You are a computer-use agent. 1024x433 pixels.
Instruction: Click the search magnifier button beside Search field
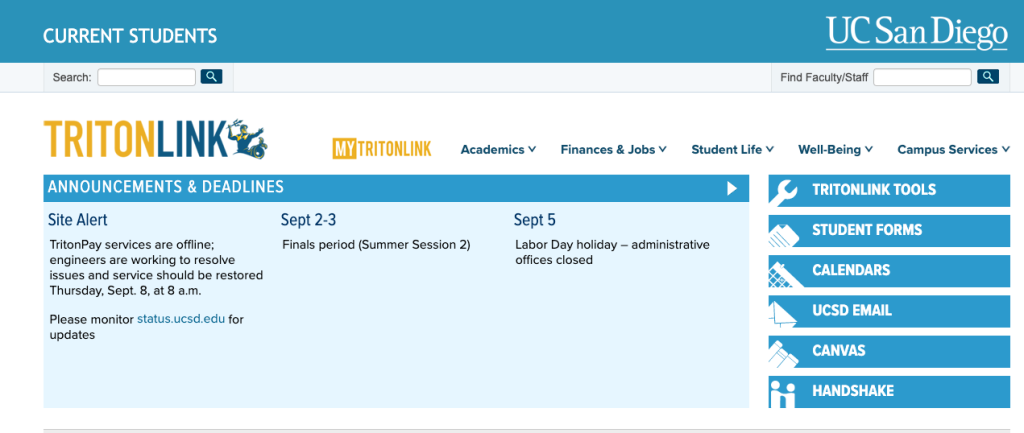pos(211,77)
